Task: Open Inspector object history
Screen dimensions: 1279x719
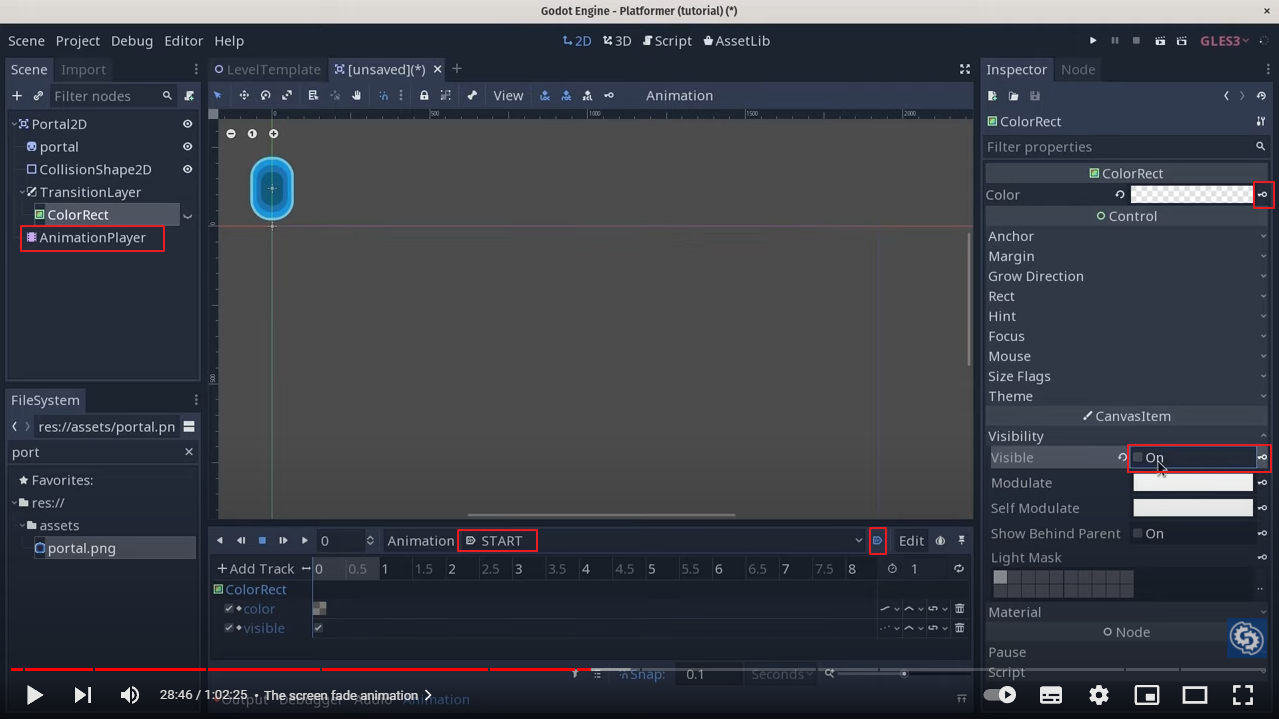Action: click(1262, 96)
